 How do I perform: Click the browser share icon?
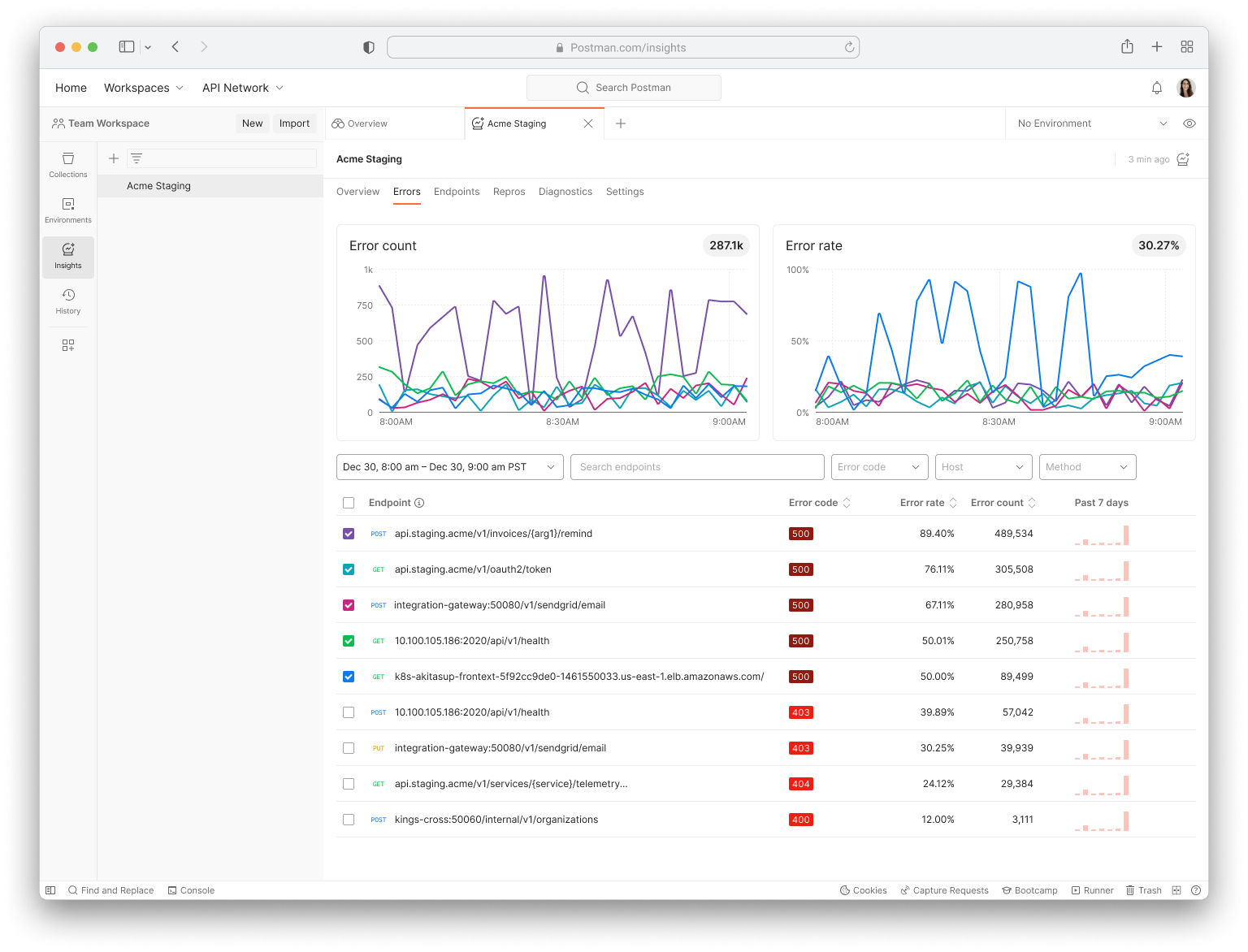point(1127,46)
